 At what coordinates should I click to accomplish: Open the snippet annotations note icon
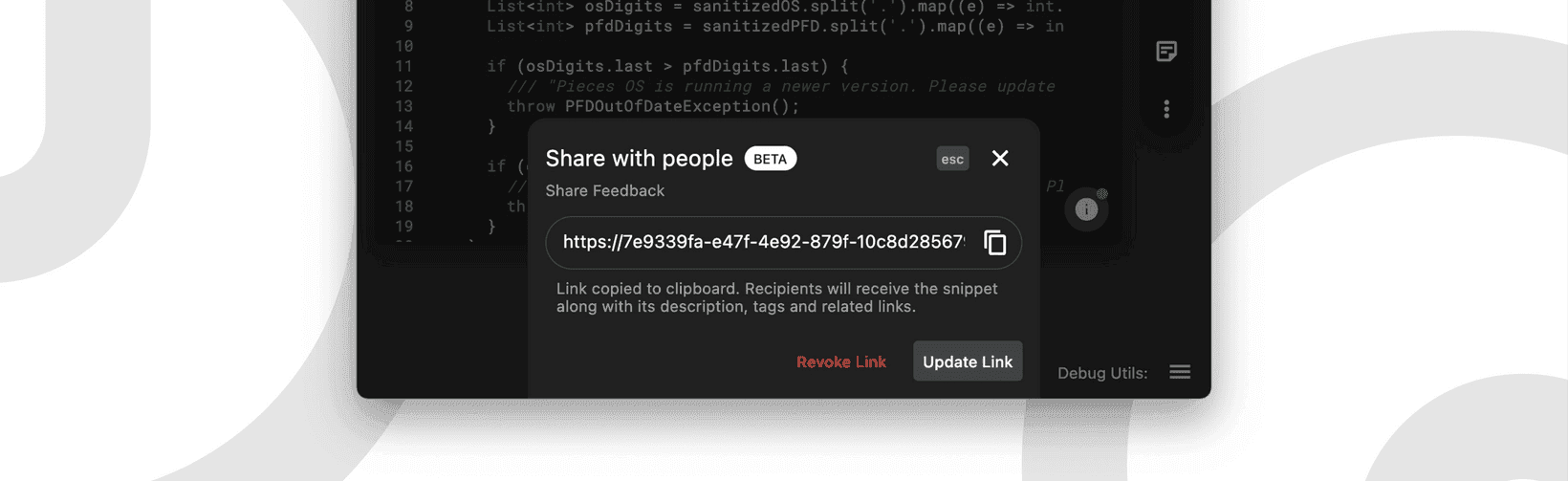[x=1165, y=52]
